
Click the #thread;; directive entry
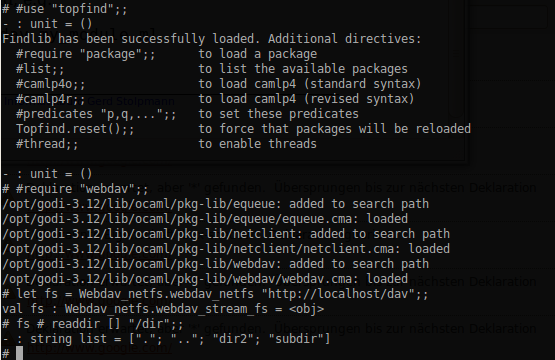pyautogui.click(x=47, y=144)
